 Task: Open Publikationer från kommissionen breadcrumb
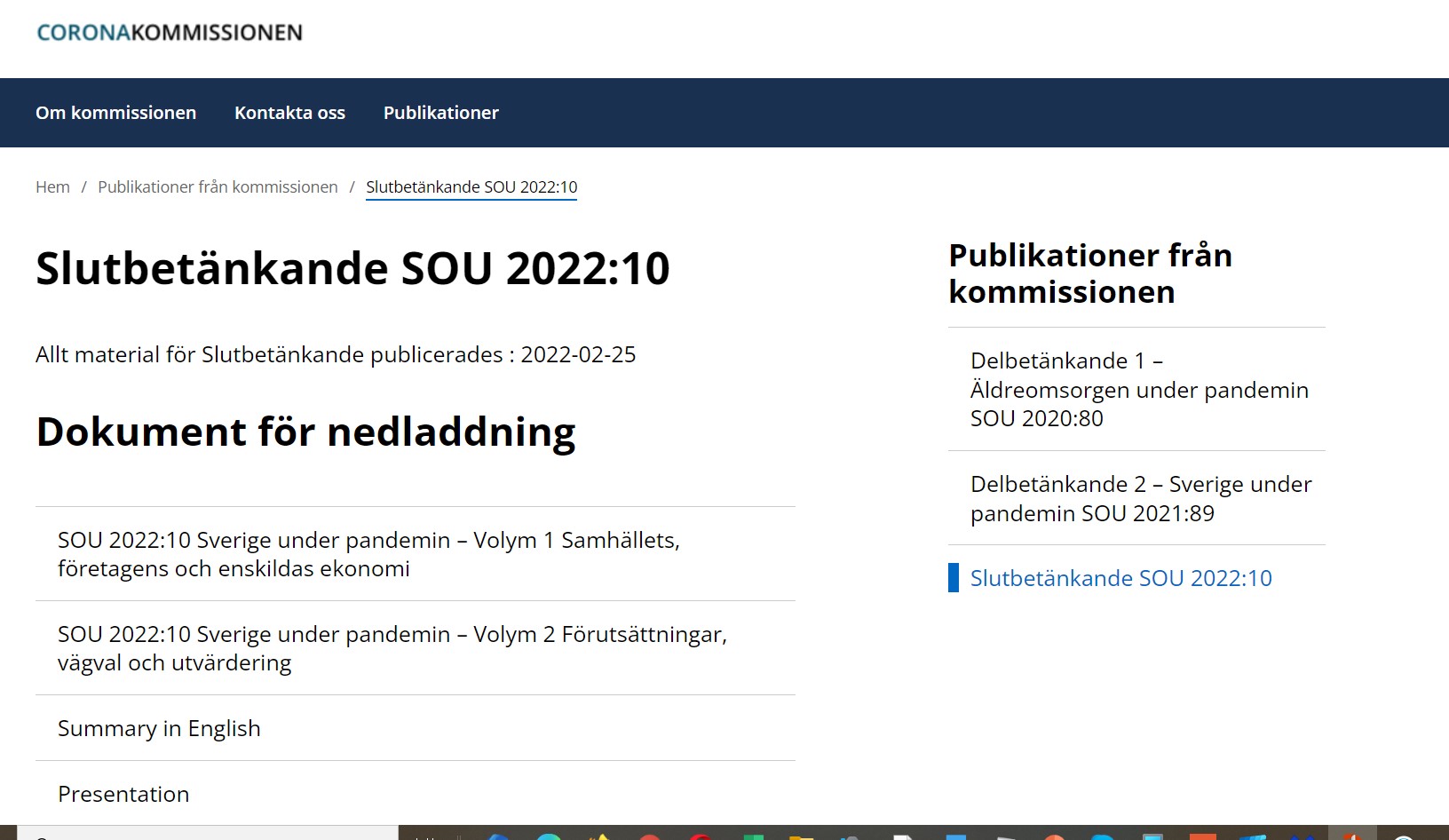point(218,187)
